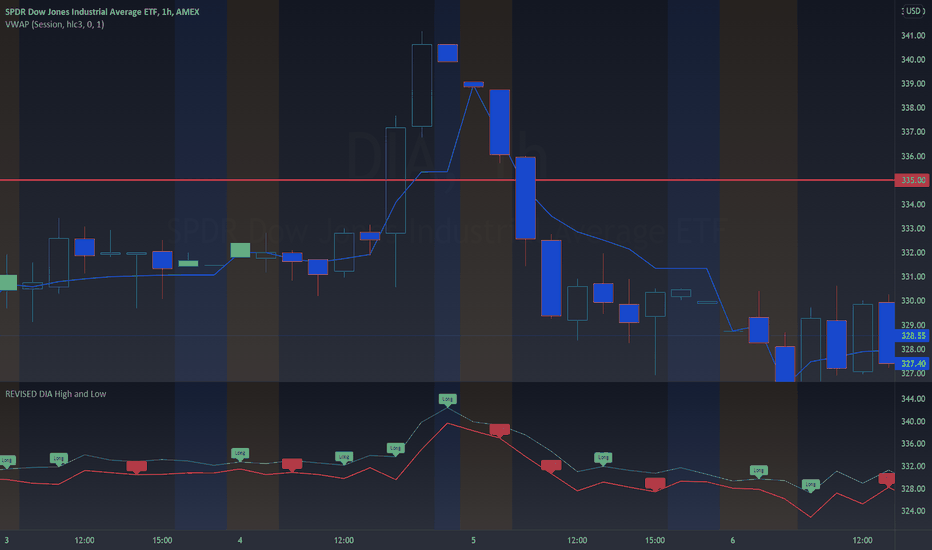Click the day 6 label on the time axis
932x550 pixels.
(x=733, y=540)
